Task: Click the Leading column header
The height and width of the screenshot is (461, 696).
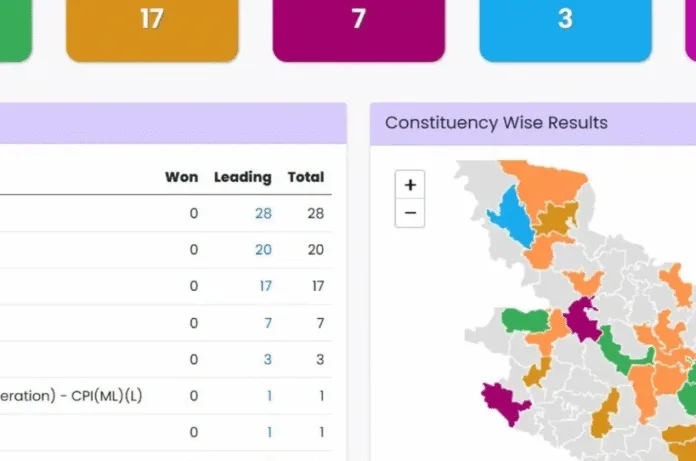Action: point(242,177)
